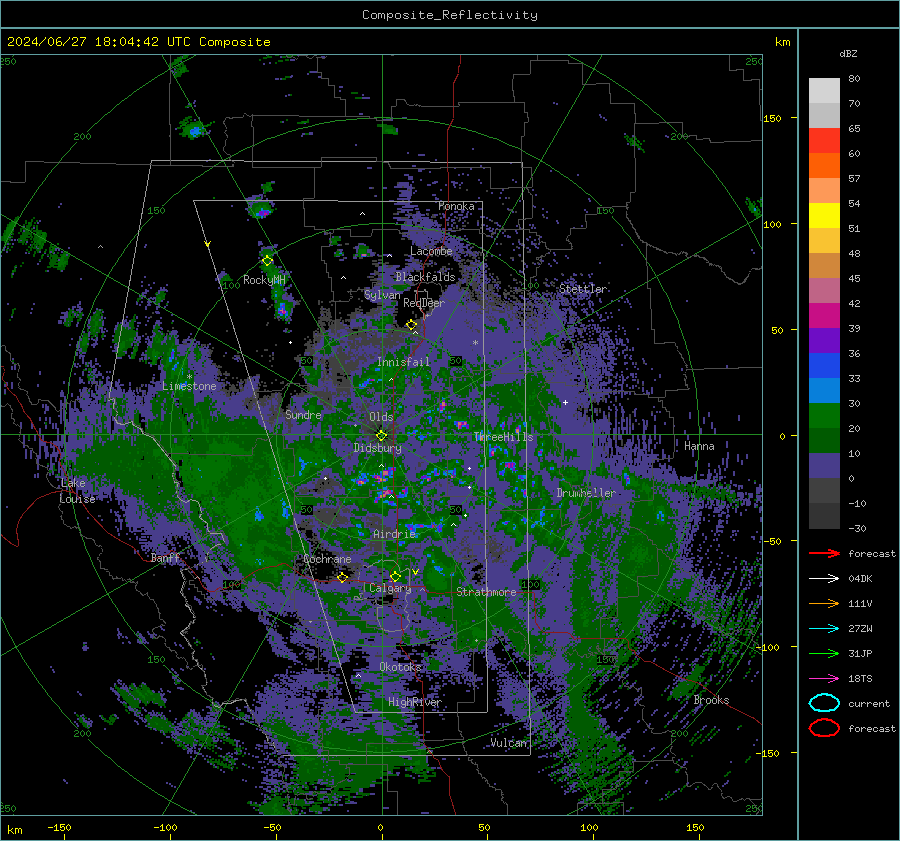Click the 'current' legend label

[869, 704]
